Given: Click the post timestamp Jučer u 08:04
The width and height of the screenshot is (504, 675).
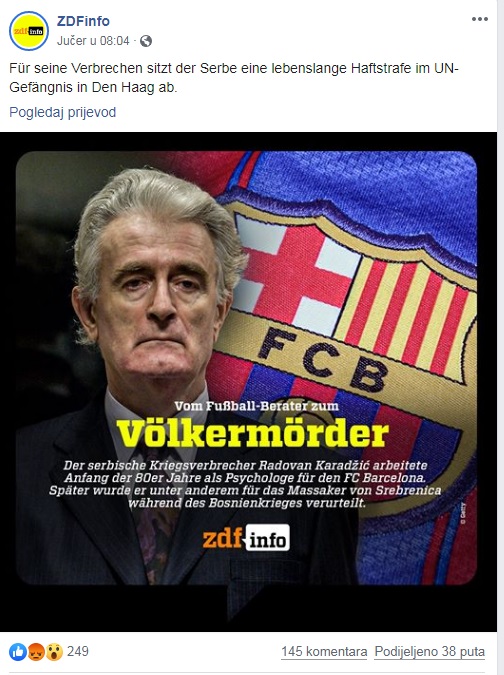Looking at the screenshot, I should [x=93, y=41].
